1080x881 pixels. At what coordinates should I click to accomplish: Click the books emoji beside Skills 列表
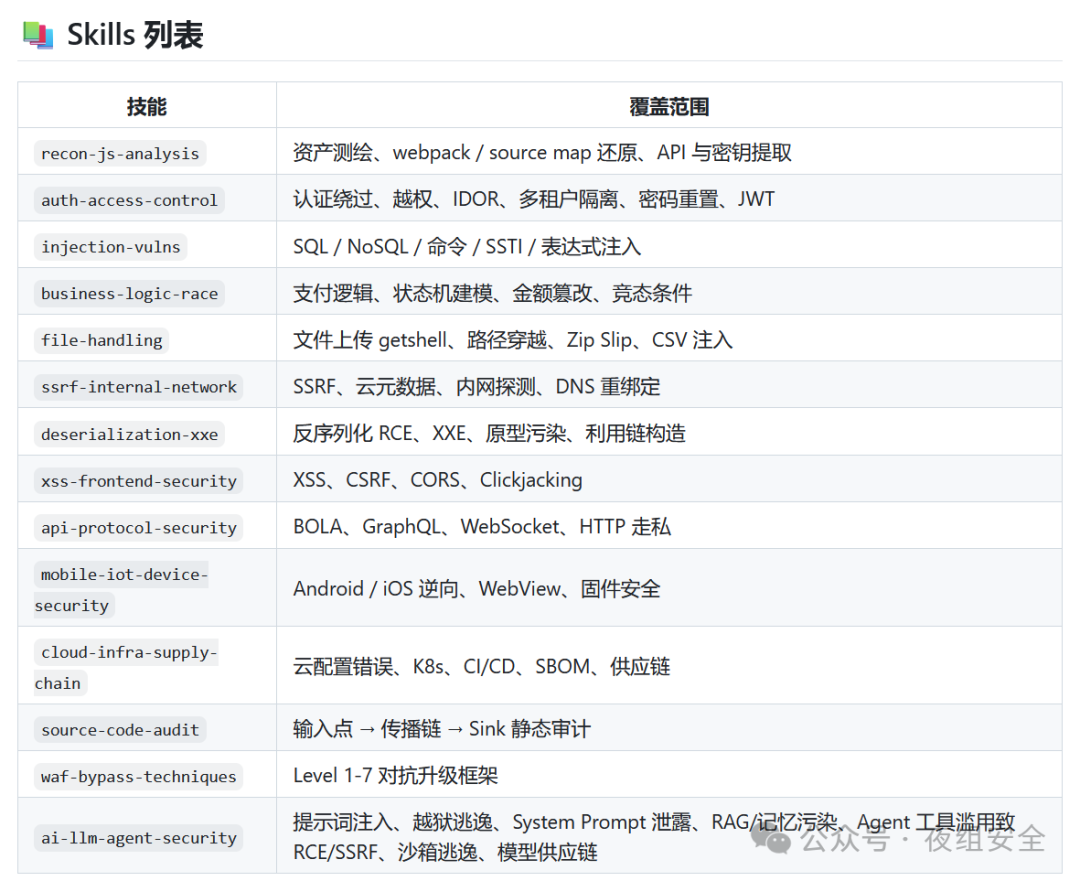click(37, 34)
